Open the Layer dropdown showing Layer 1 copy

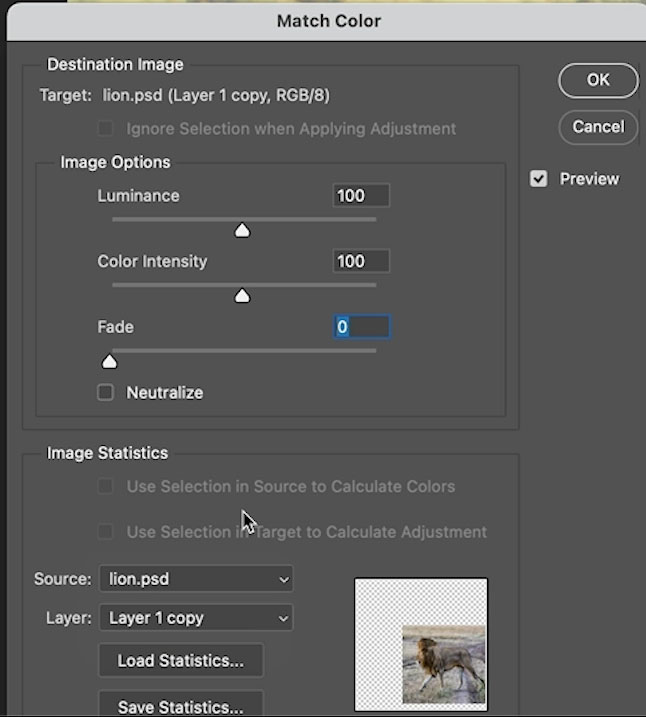point(196,618)
